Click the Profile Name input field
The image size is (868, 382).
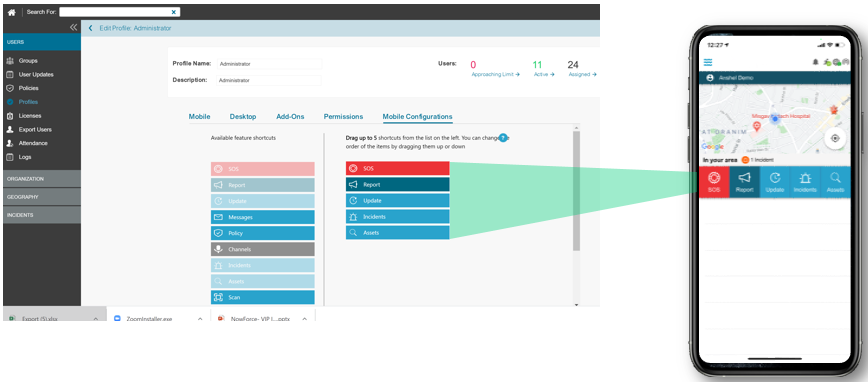[269, 64]
